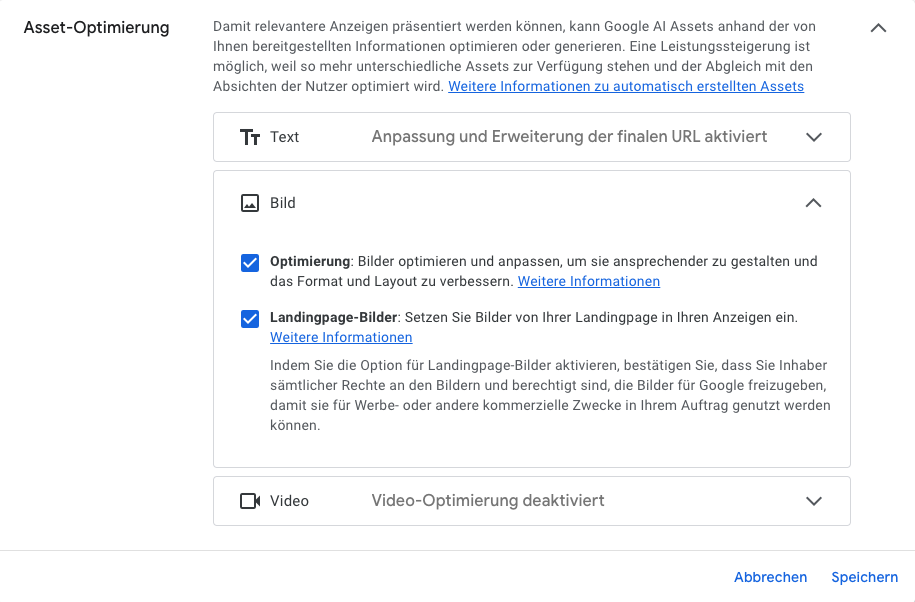Image resolution: width=915 pixels, height=602 pixels.
Task: Uncheck the Optimierung checkbox
Action: click(250, 263)
